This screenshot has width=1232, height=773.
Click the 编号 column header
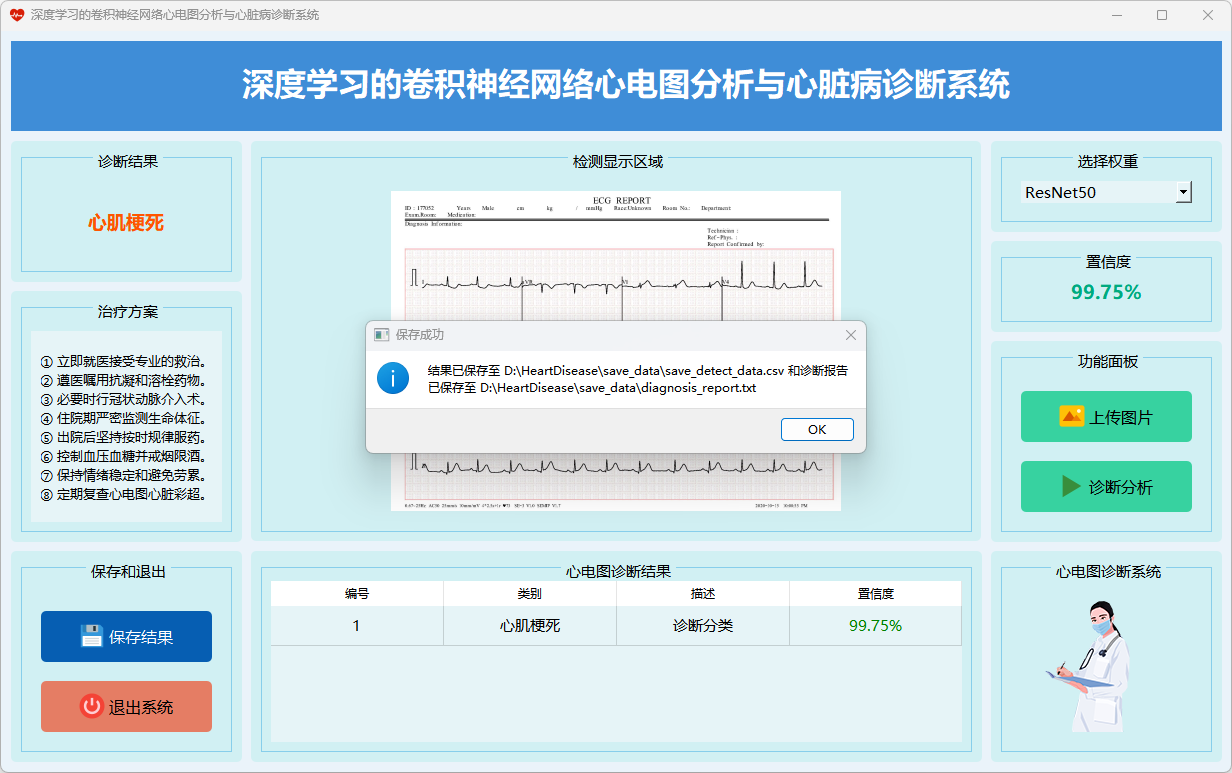(357, 594)
